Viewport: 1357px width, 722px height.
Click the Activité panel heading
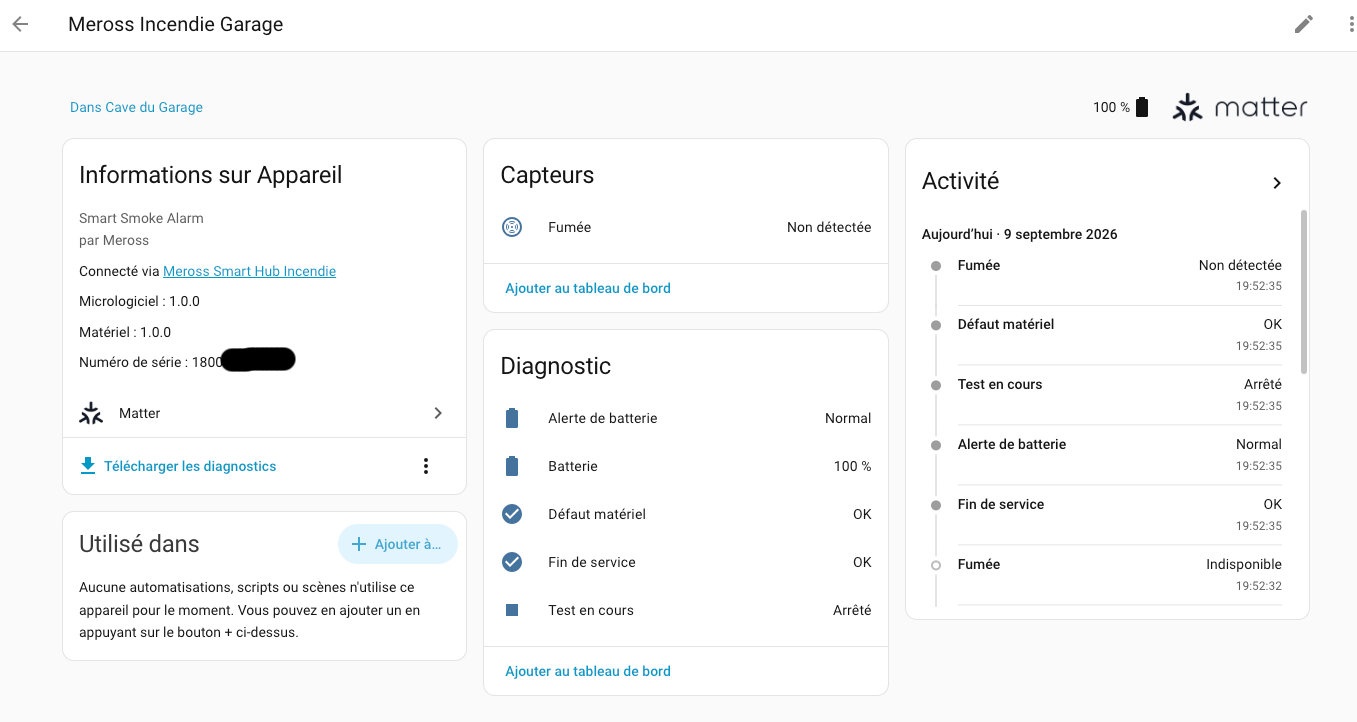point(960,181)
